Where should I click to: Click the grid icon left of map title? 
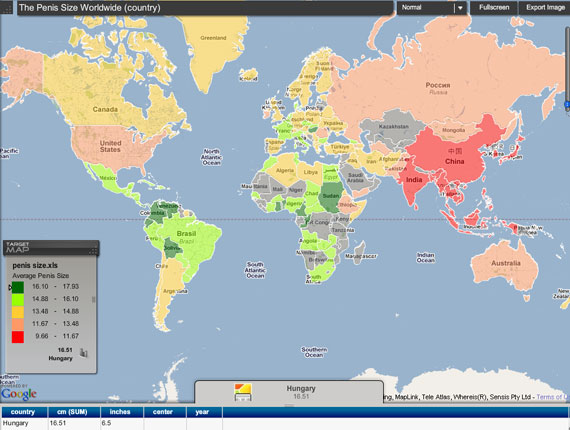pos(6,9)
